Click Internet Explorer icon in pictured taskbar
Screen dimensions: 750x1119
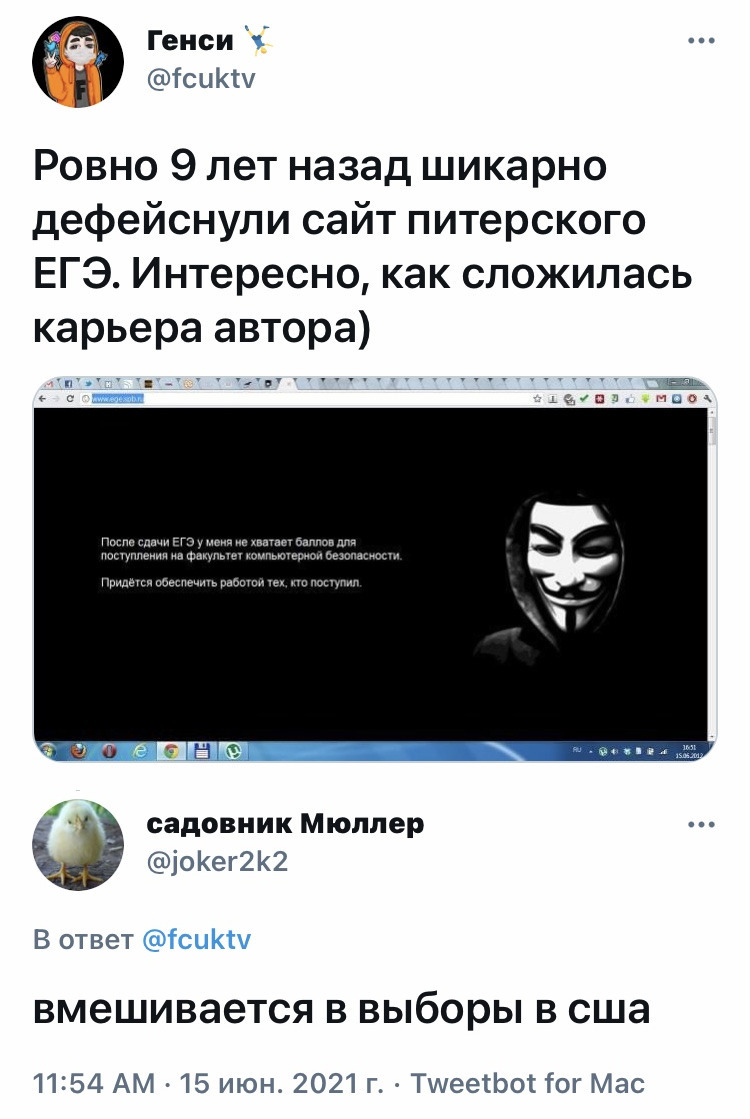point(140,751)
